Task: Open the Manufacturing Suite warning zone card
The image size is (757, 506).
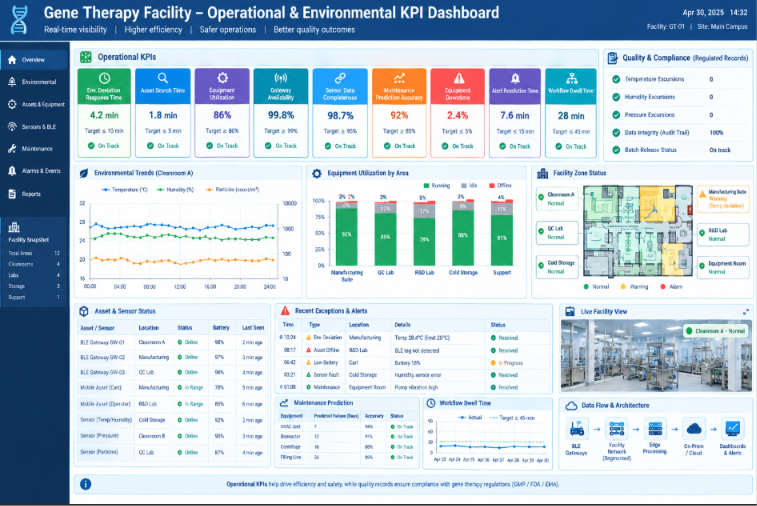Action: [723, 199]
